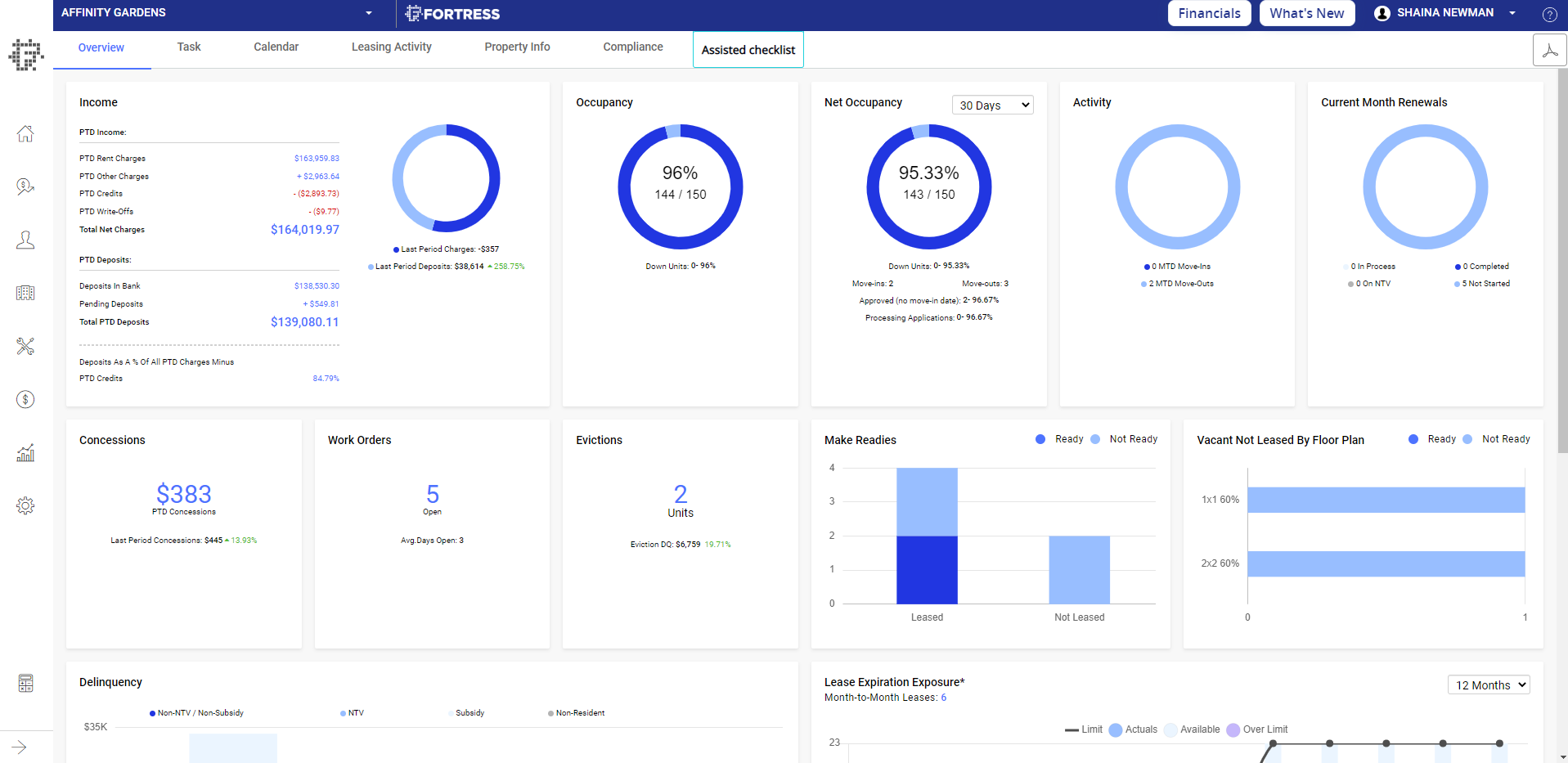Switch to the Overview tab

click(101, 47)
